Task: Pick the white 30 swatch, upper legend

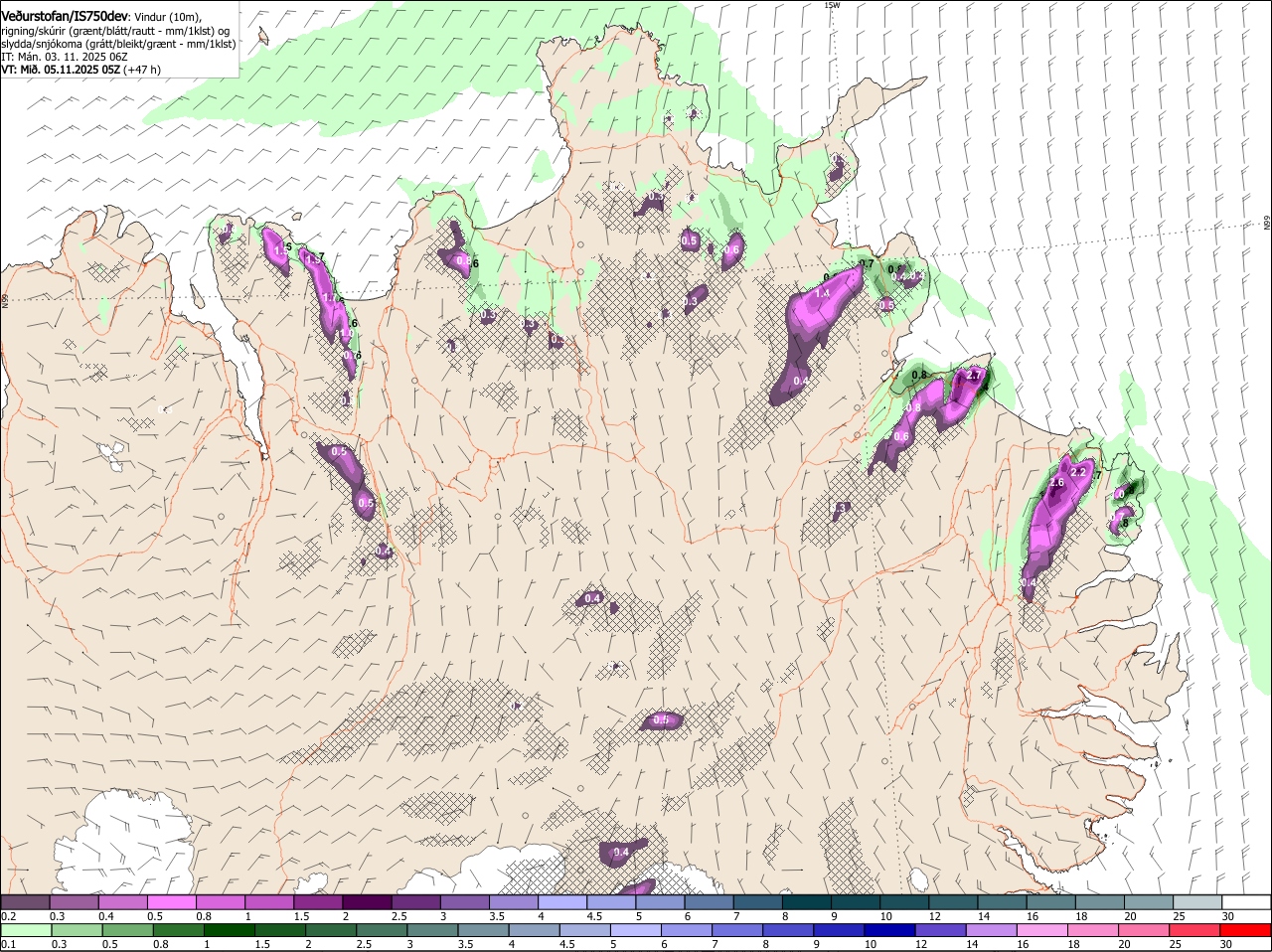Action: pos(1245,901)
